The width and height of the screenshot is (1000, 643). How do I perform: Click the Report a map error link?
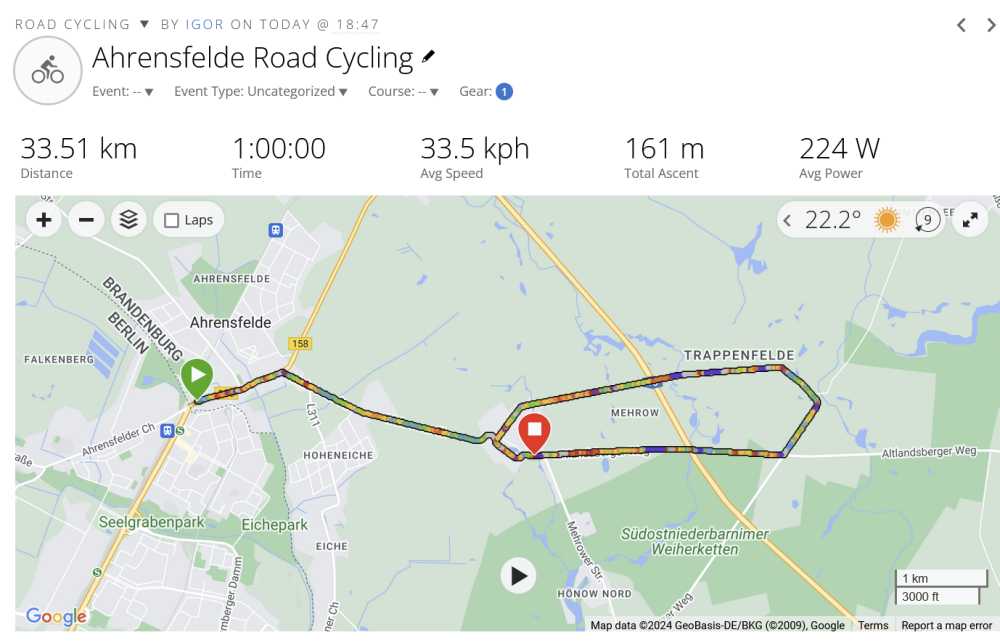(x=946, y=626)
